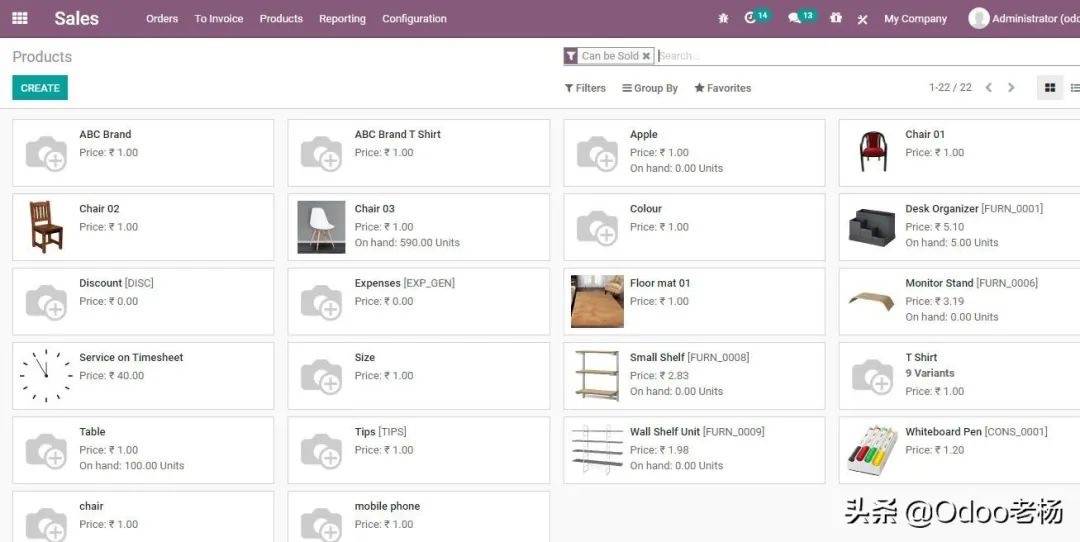Image resolution: width=1080 pixels, height=542 pixels.
Task: Click the product search field
Action: pyautogui.click(x=860, y=56)
